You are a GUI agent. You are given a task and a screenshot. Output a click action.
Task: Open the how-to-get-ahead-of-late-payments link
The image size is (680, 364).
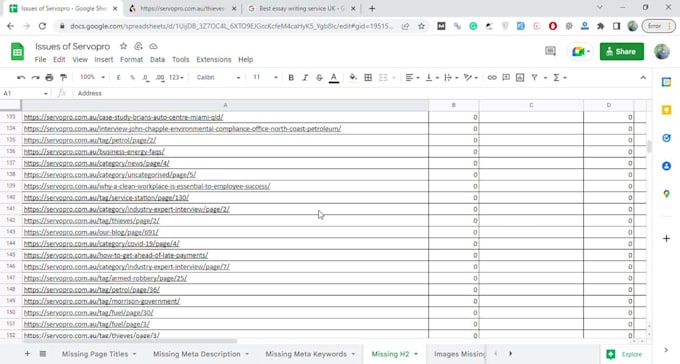pyautogui.click(x=116, y=255)
